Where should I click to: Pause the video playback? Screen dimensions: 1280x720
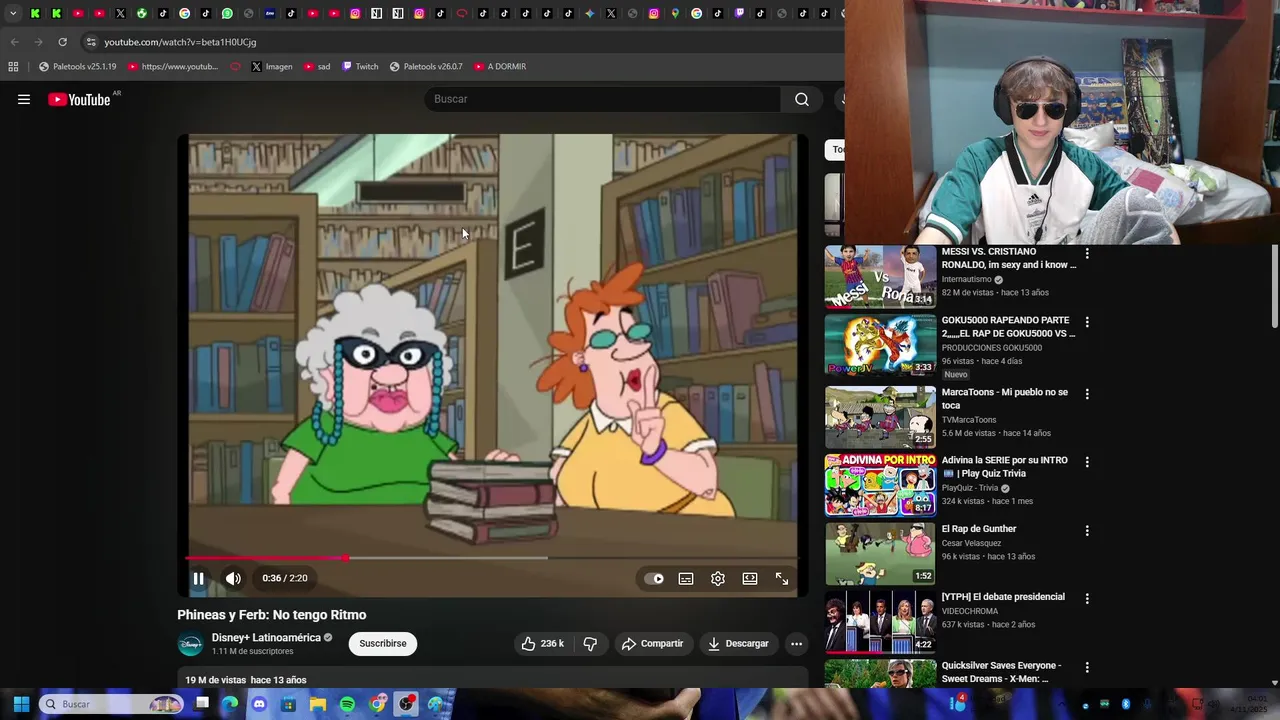pos(199,578)
